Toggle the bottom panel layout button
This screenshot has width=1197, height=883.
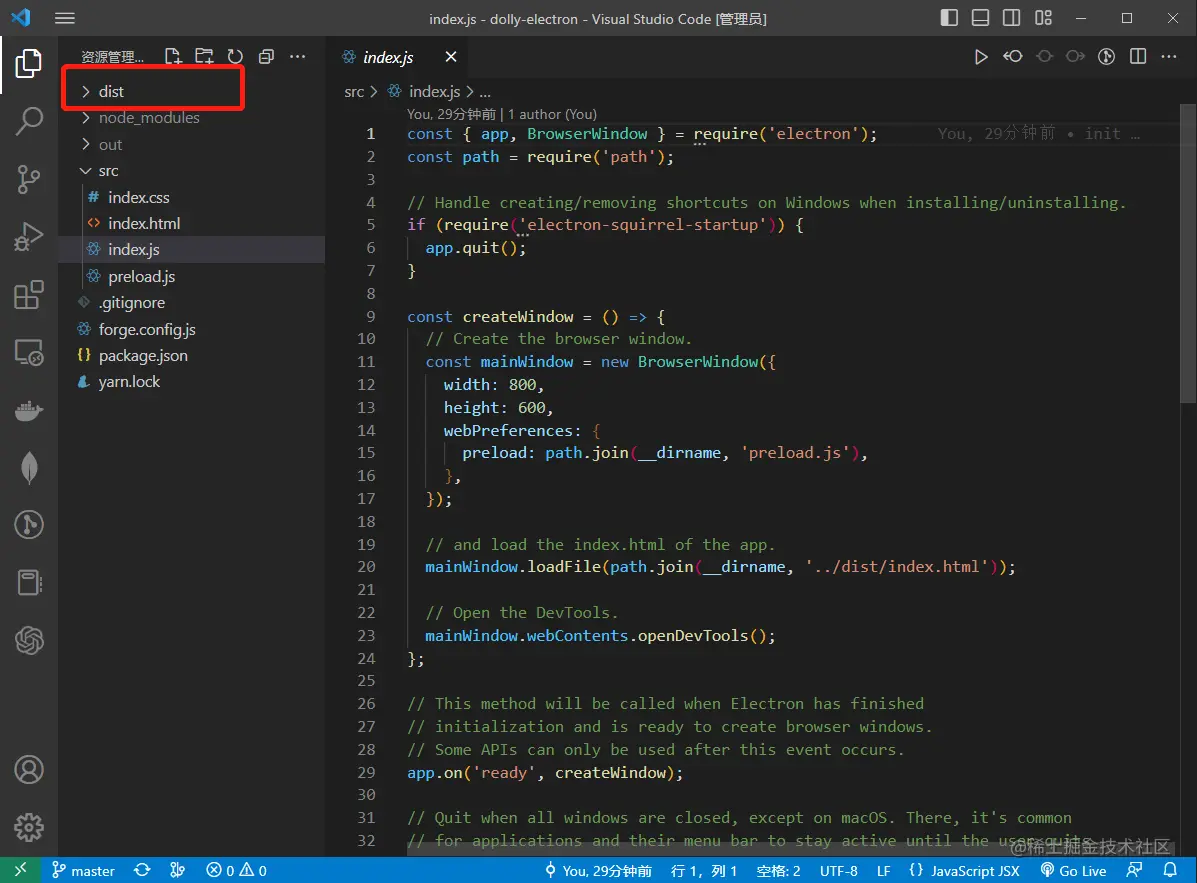980,18
